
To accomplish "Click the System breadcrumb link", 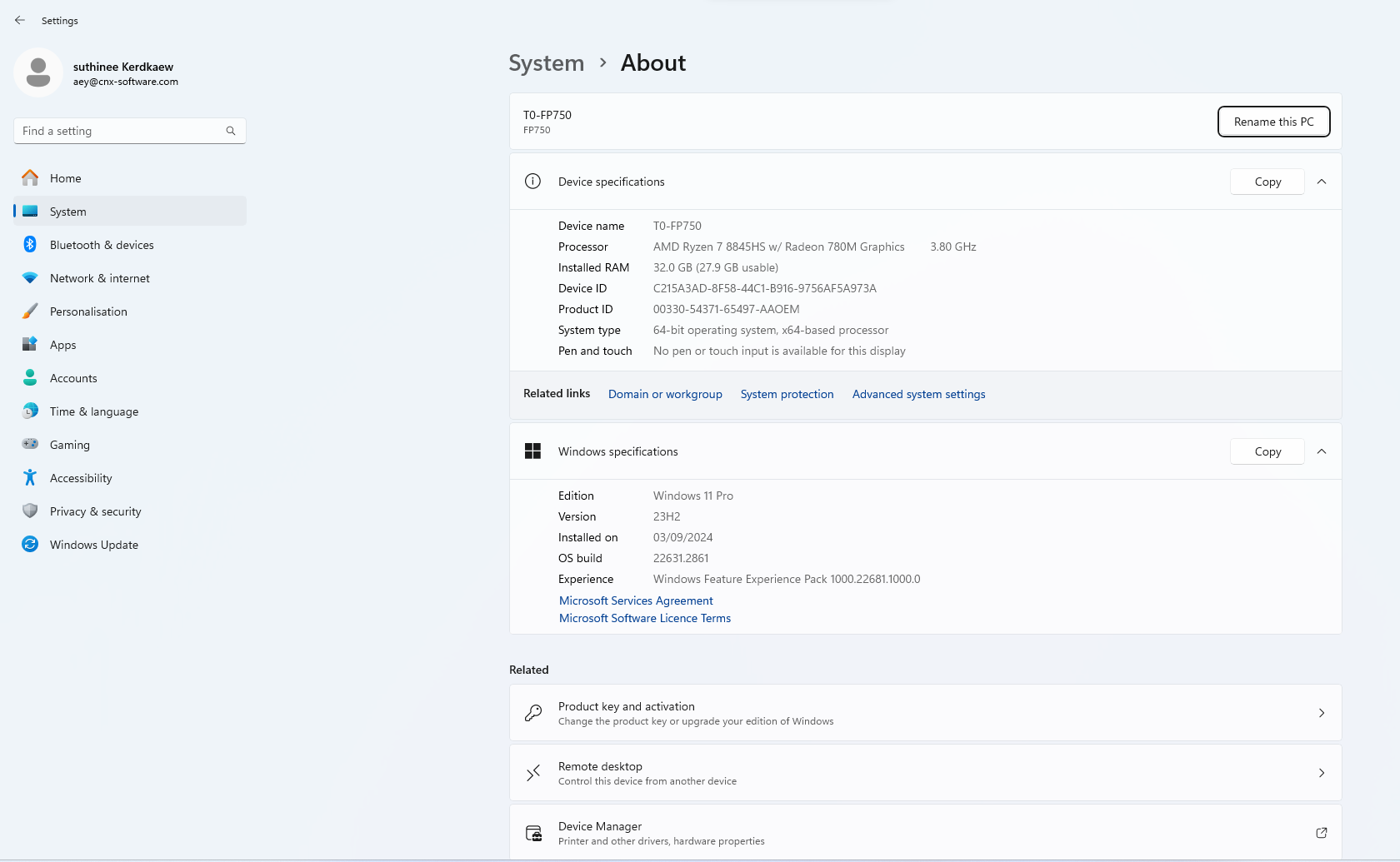I will tap(547, 63).
